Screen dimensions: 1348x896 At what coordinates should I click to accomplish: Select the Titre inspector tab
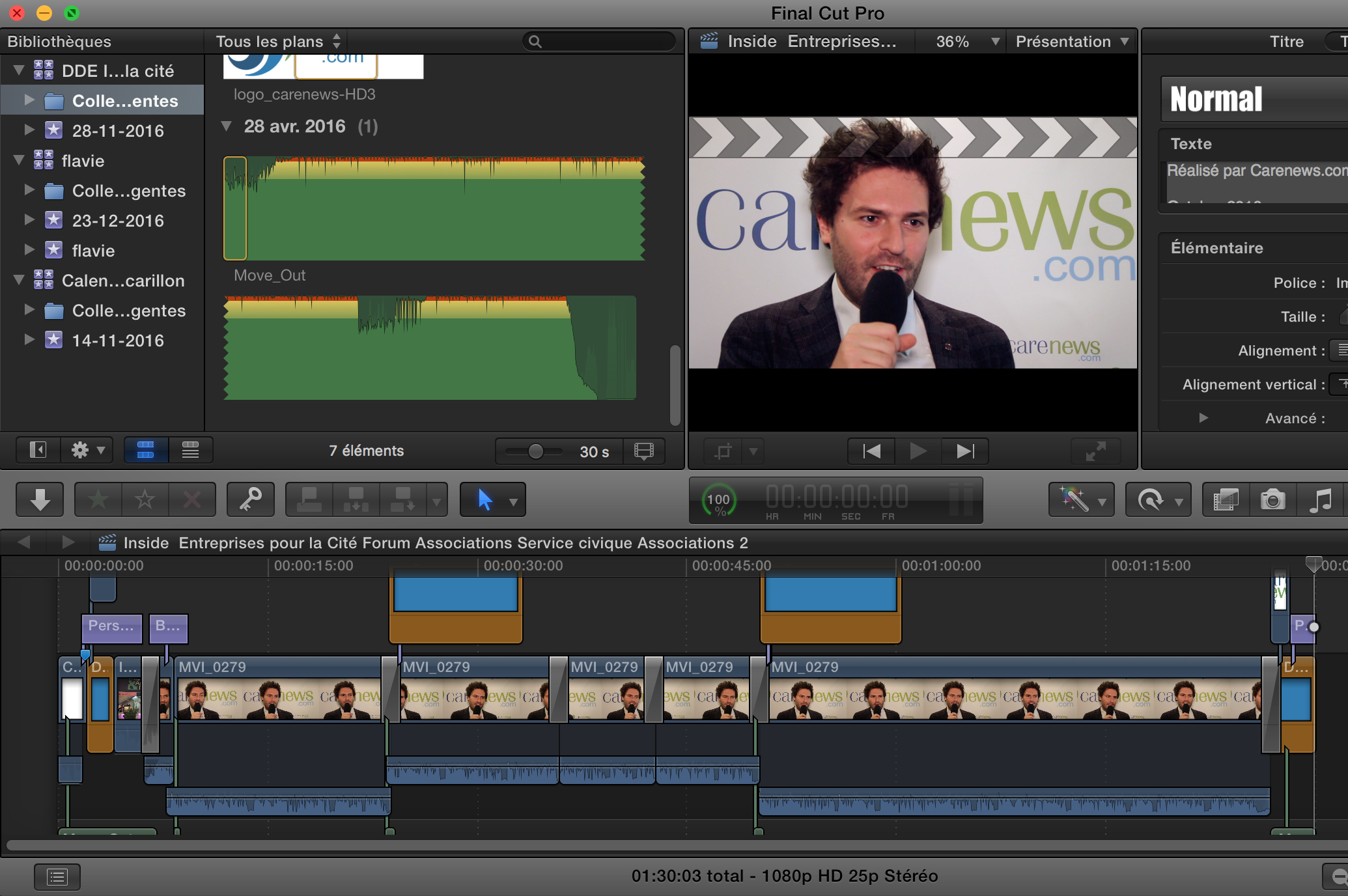(x=1287, y=42)
